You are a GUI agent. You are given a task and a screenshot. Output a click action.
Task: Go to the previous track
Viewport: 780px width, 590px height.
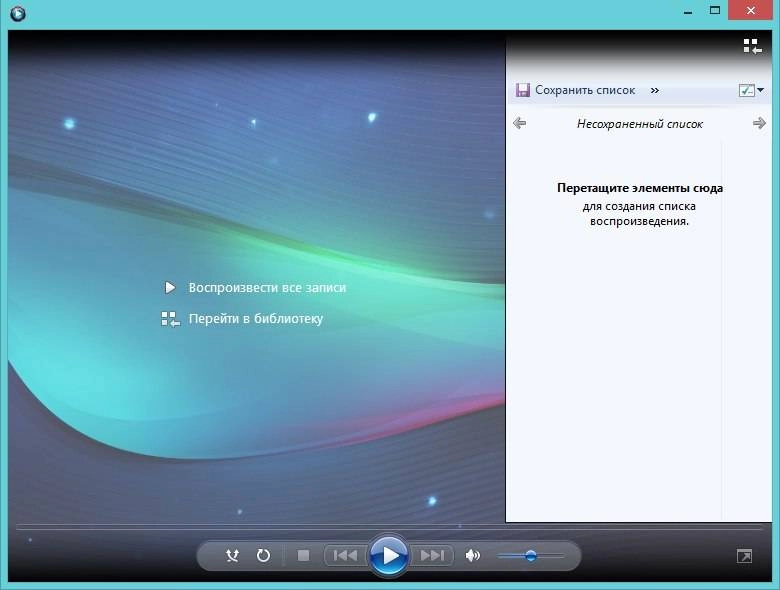coord(345,555)
